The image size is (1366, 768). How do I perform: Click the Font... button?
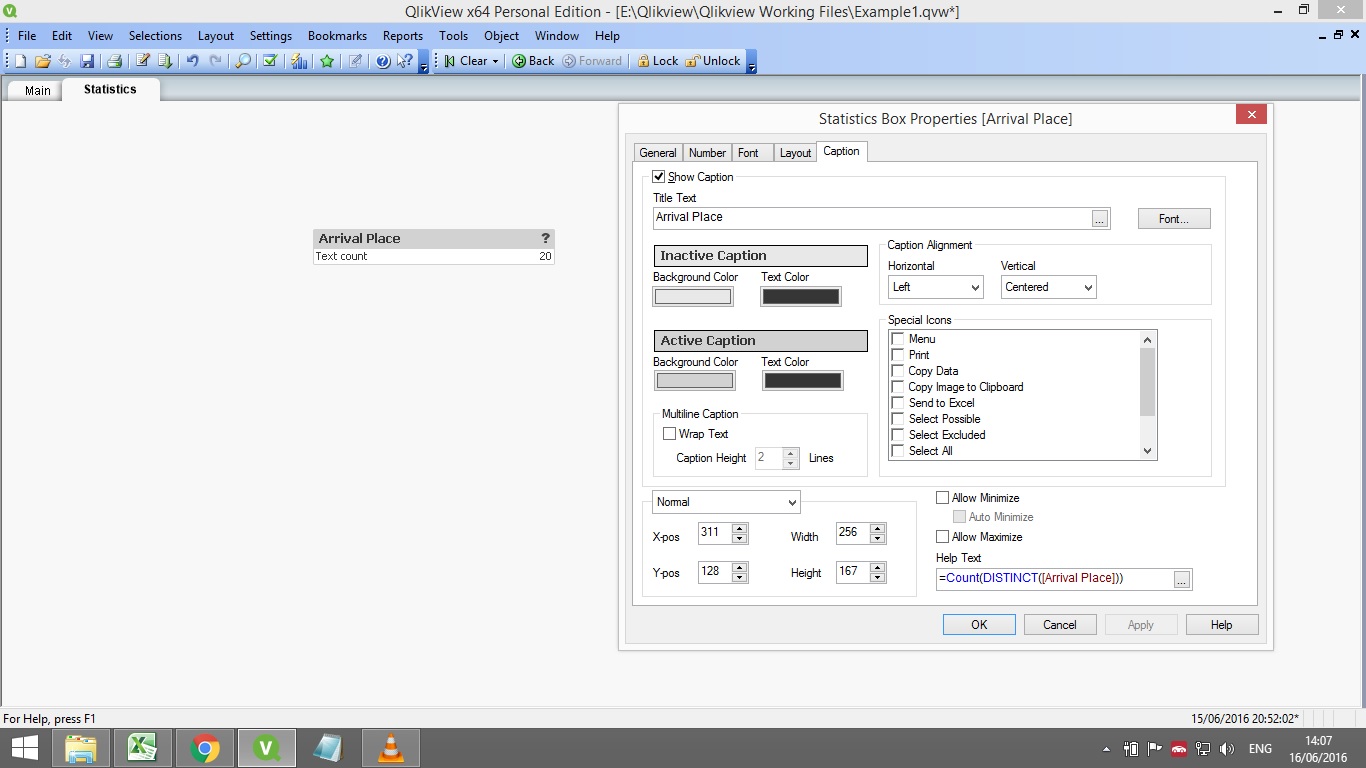click(1173, 219)
